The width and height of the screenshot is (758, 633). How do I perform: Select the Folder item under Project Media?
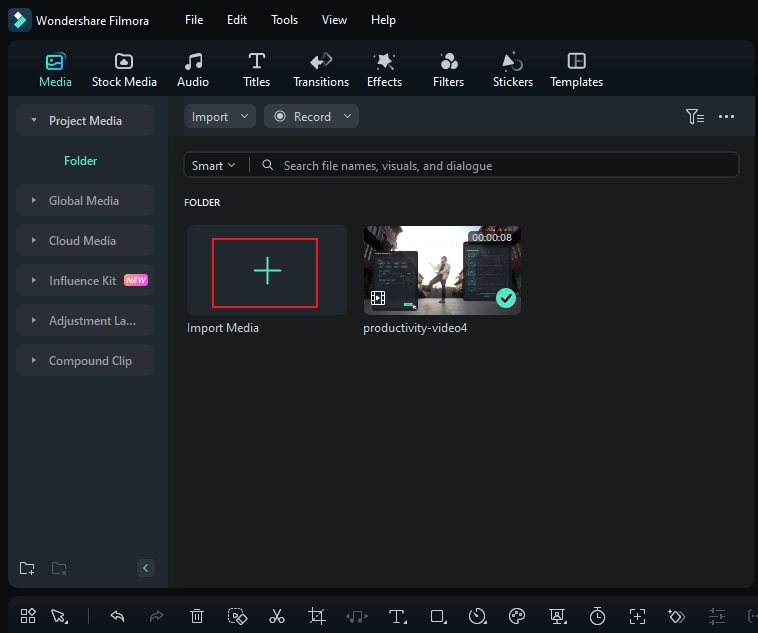tap(80, 161)
